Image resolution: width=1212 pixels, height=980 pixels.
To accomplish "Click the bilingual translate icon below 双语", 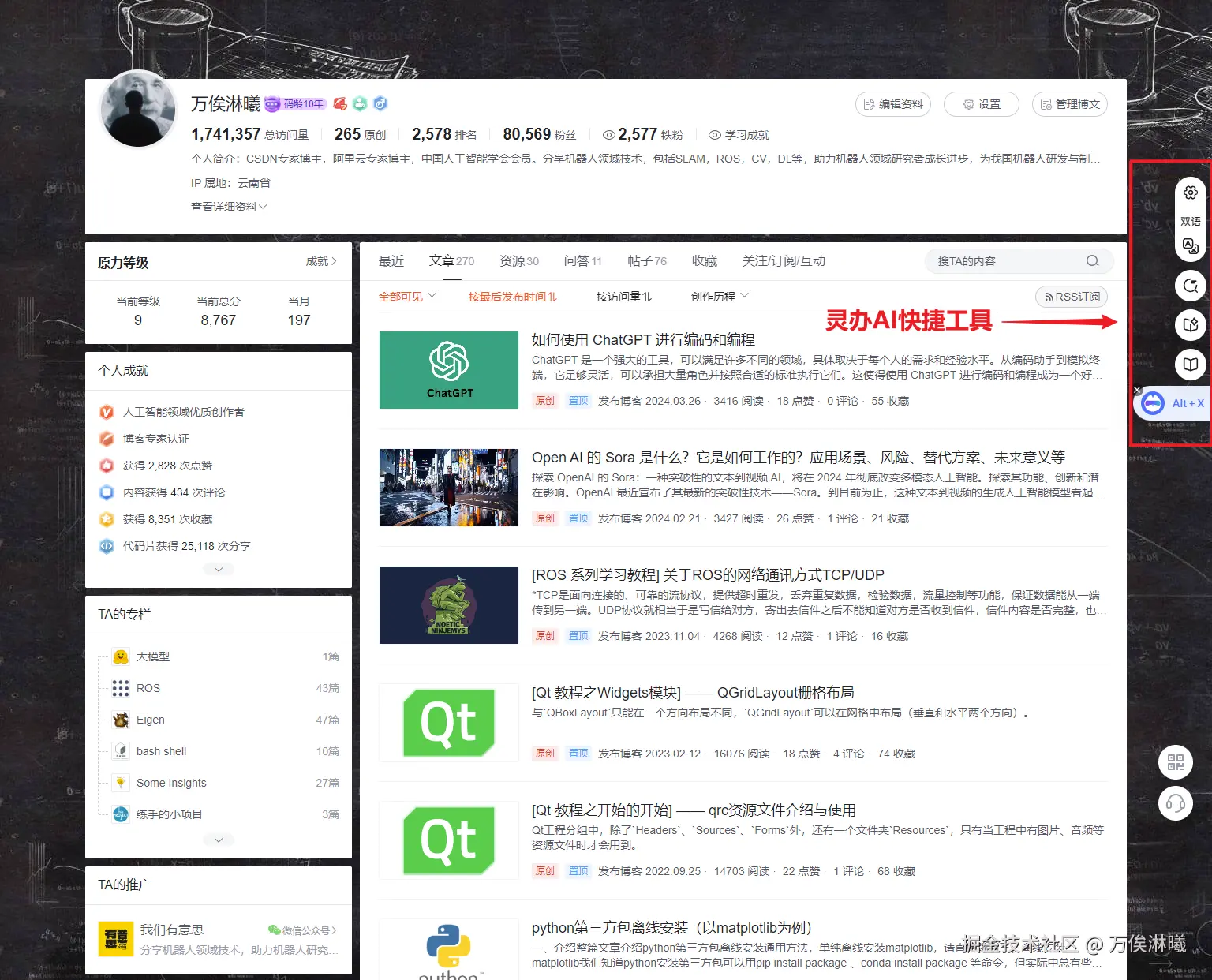I will point(1190,247).
